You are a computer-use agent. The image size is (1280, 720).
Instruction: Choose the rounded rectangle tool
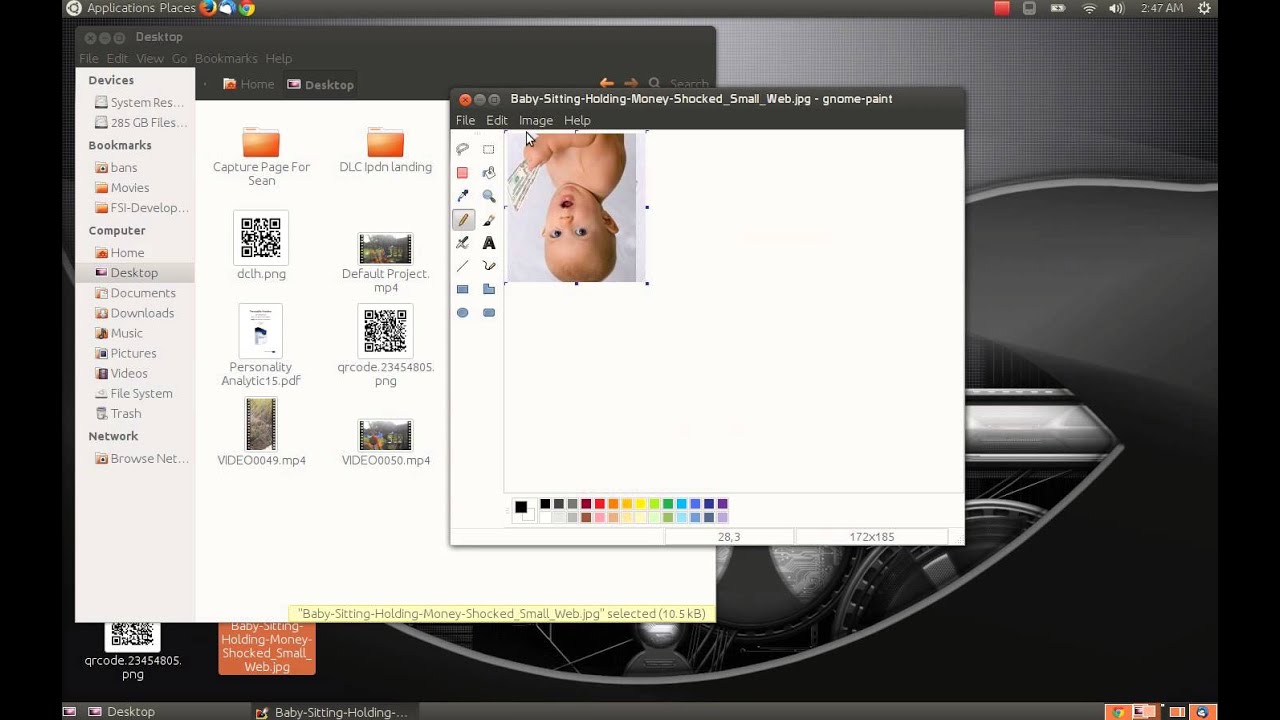click(x=488, y=313)
